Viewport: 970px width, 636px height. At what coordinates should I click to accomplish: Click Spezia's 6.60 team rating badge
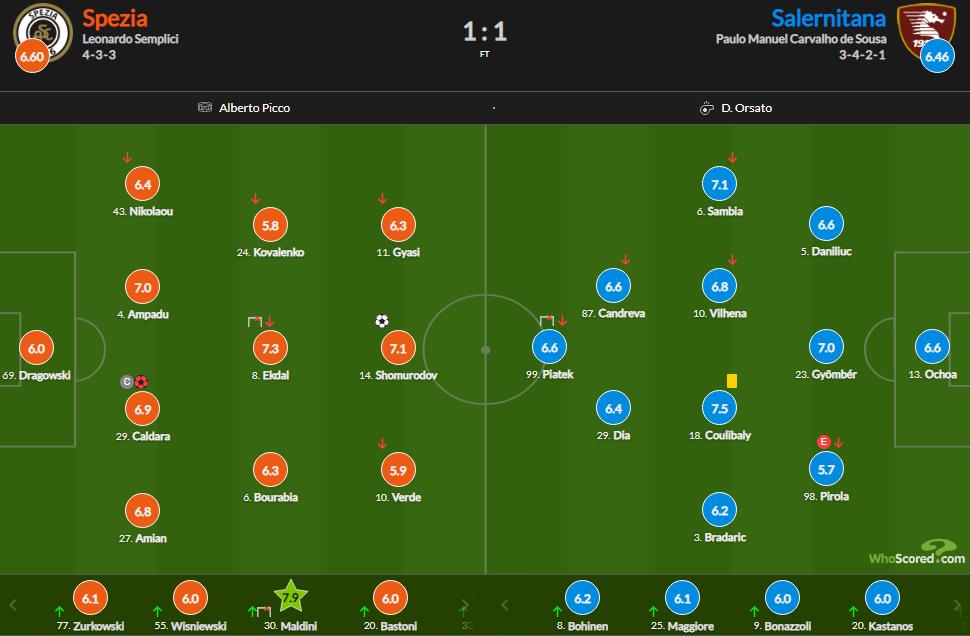(31, 58)
